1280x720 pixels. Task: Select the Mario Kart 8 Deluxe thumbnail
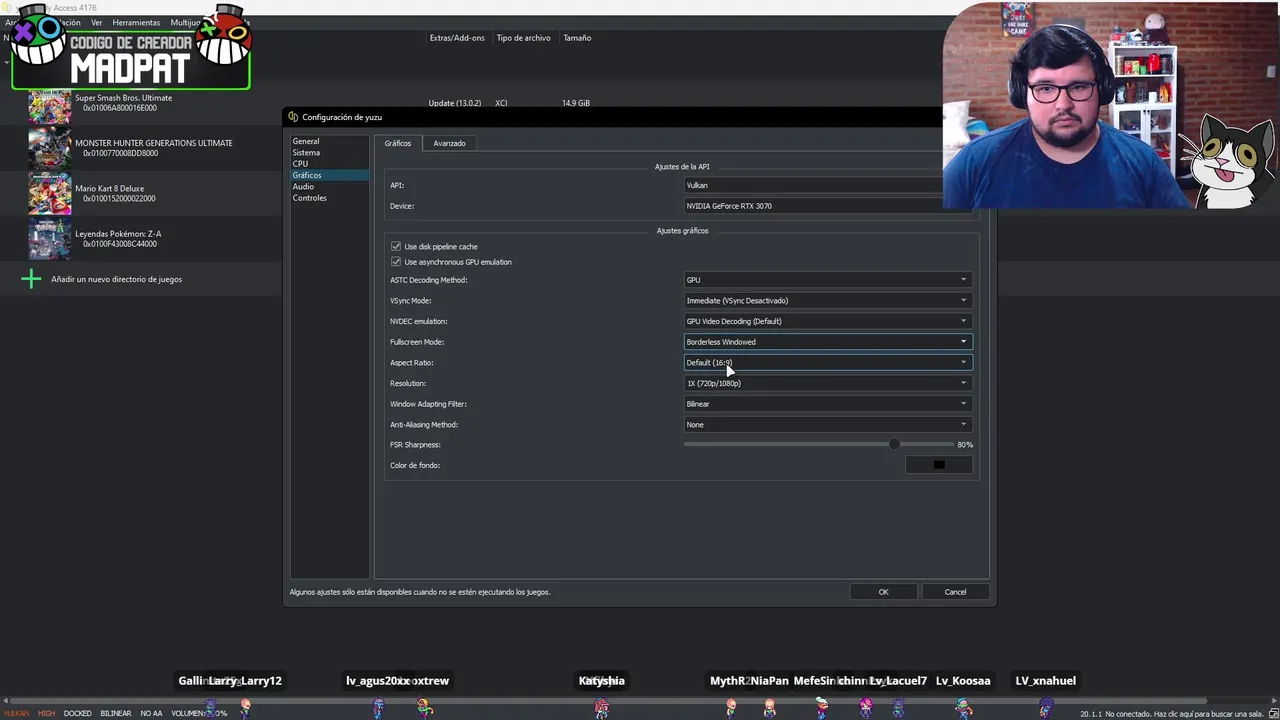coord(50,194)
